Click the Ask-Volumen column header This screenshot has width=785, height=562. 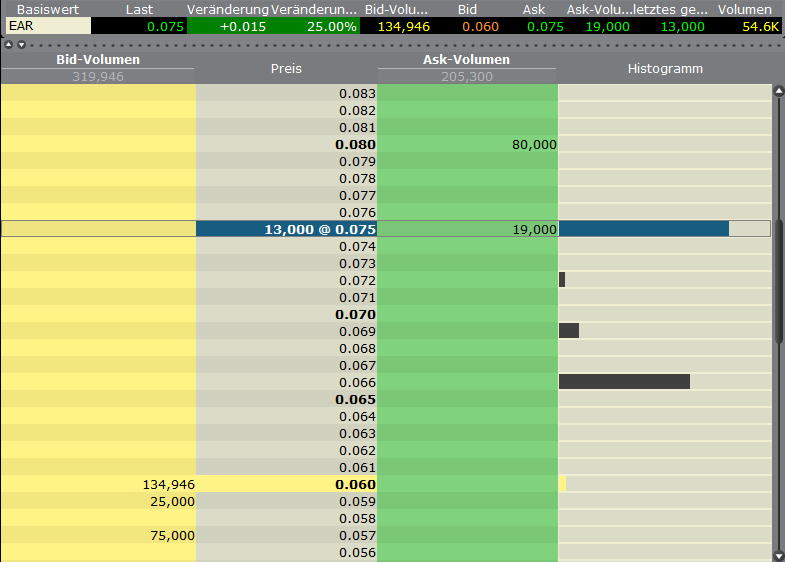466,60
